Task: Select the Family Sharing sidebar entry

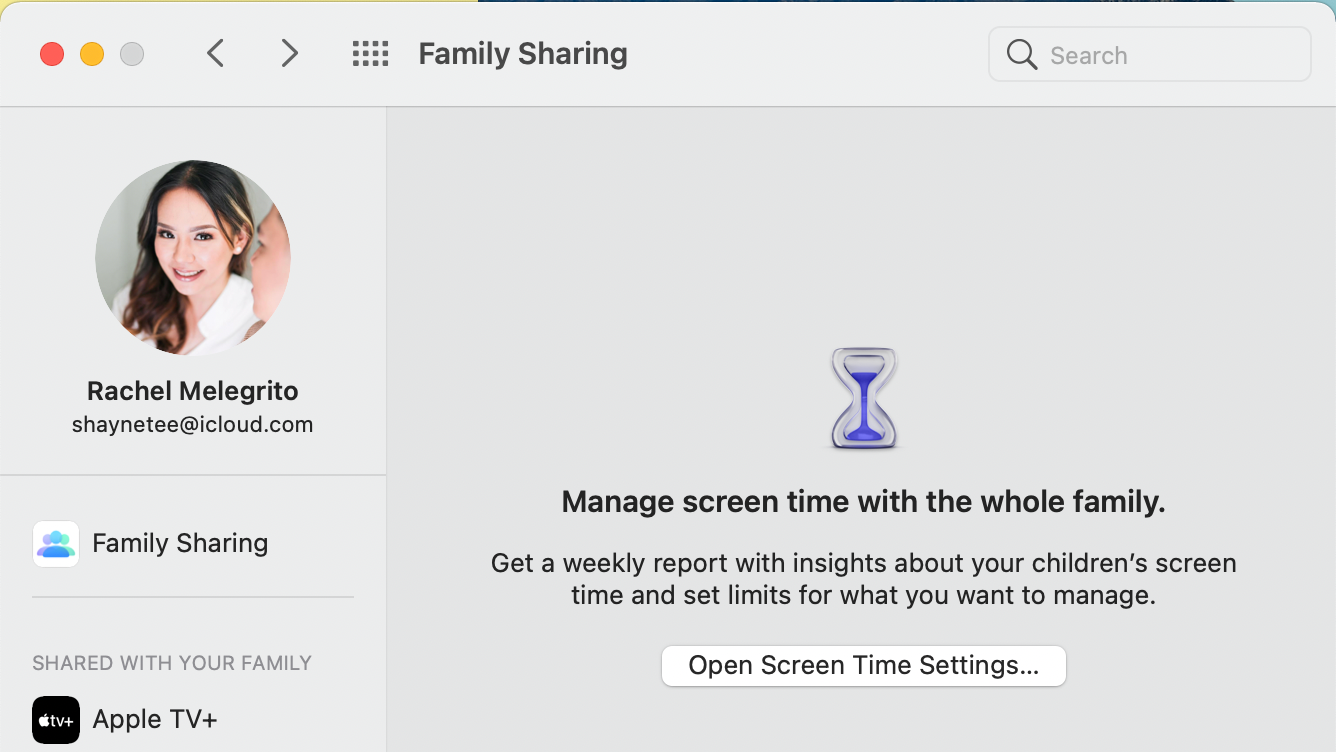Action: [180, 543]
